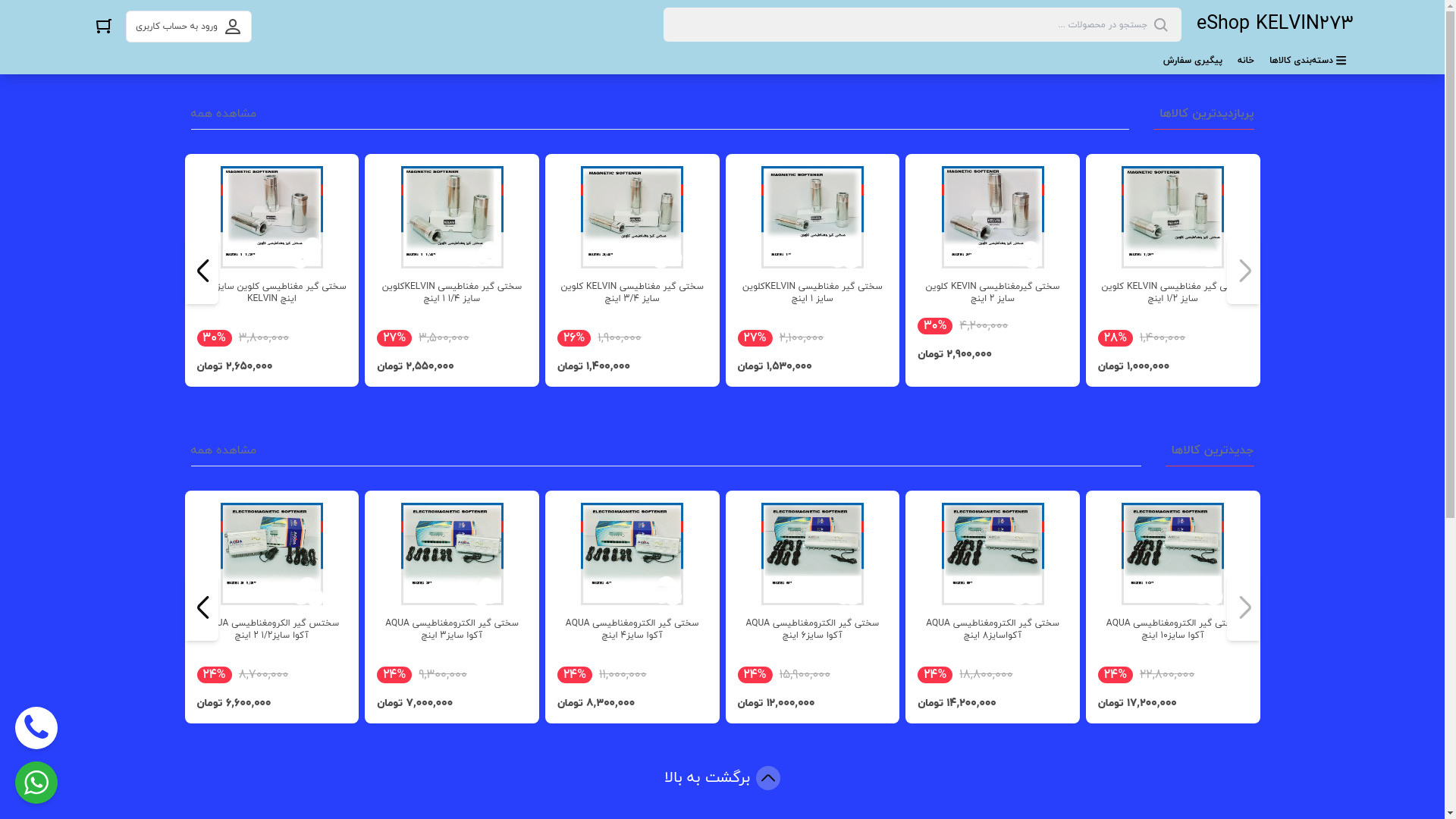Go to the خانه home menu item
Viewport: 1456px width, 819px height.
1246,61
